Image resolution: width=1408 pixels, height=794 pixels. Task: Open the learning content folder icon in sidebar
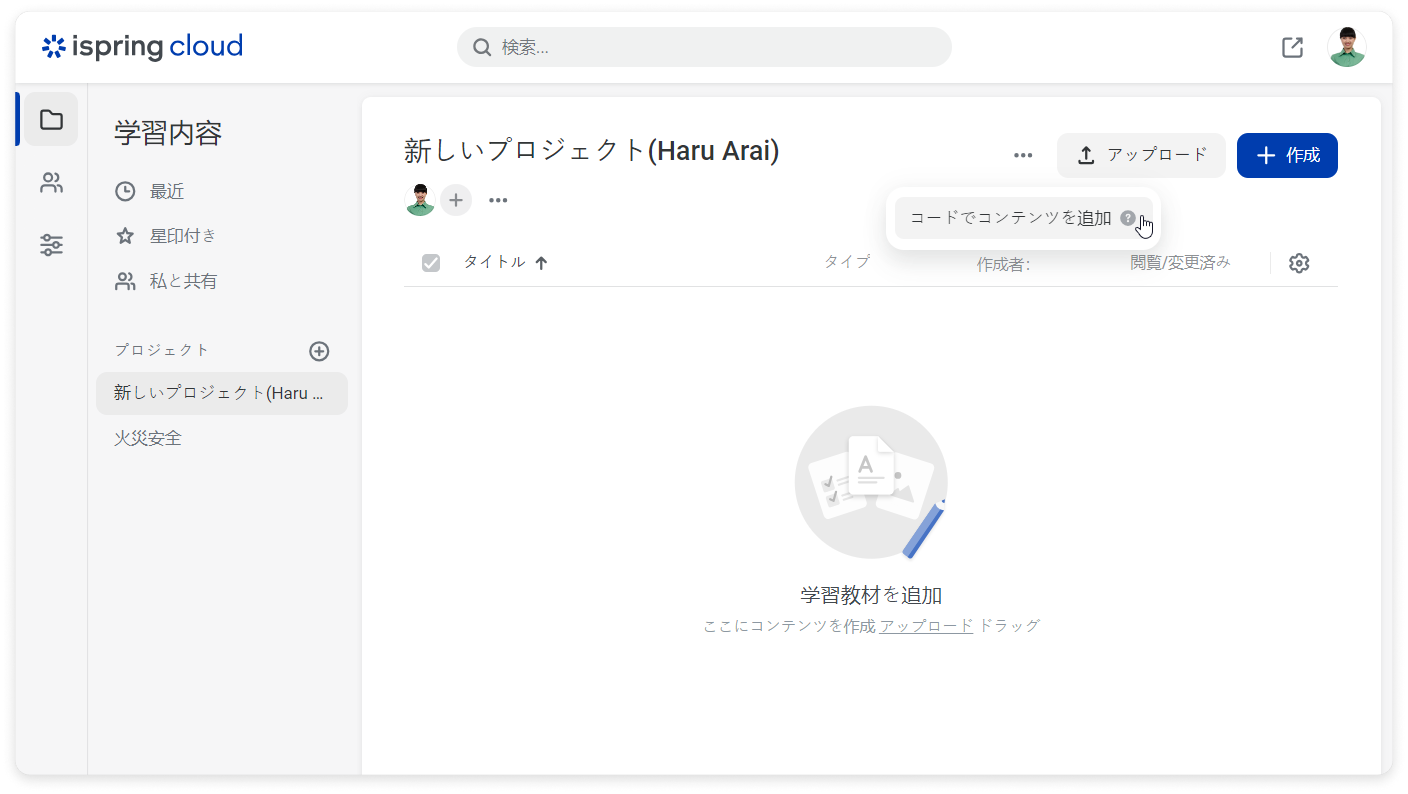point(51,120)
